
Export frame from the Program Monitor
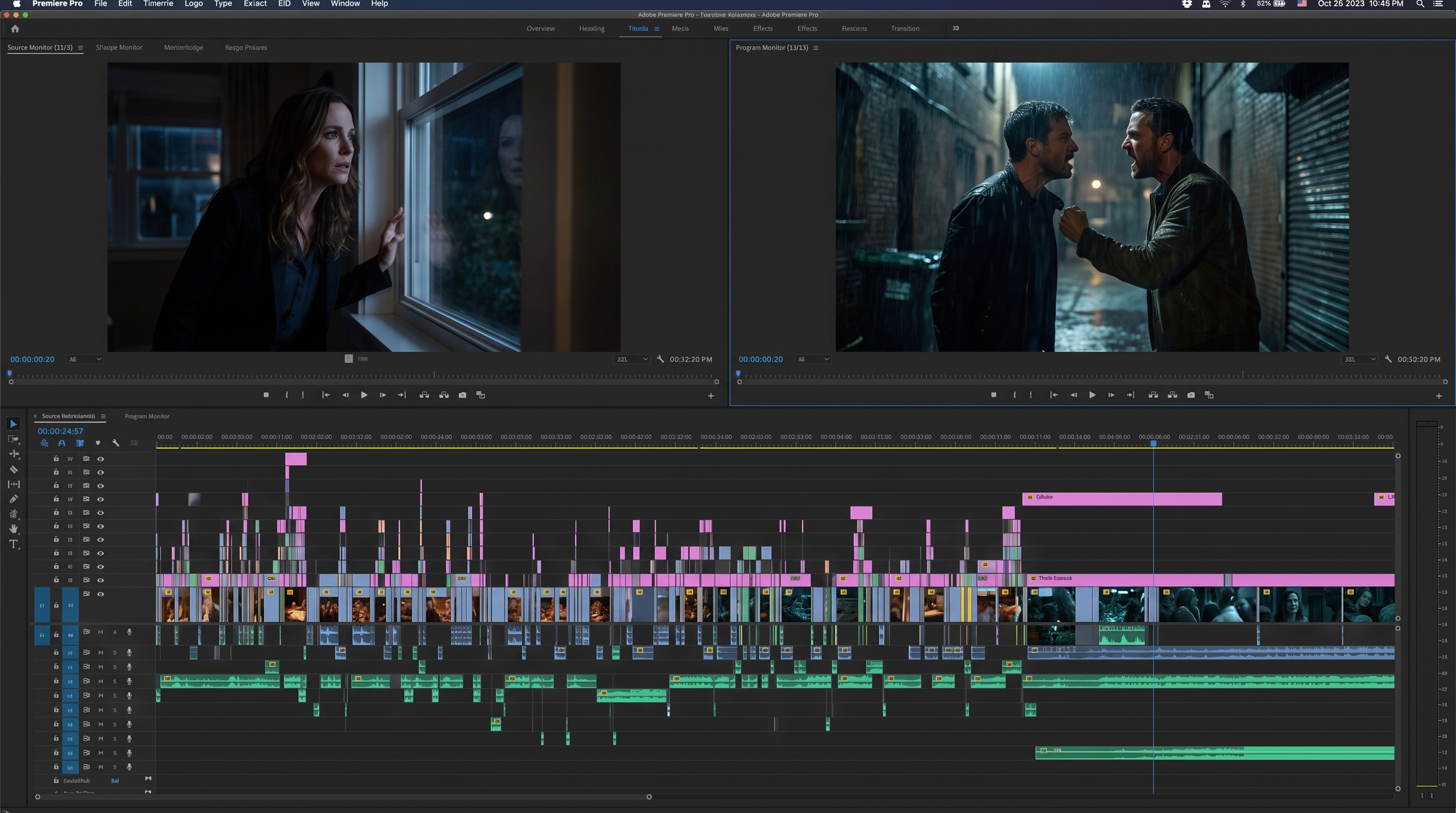(1191, 395)
